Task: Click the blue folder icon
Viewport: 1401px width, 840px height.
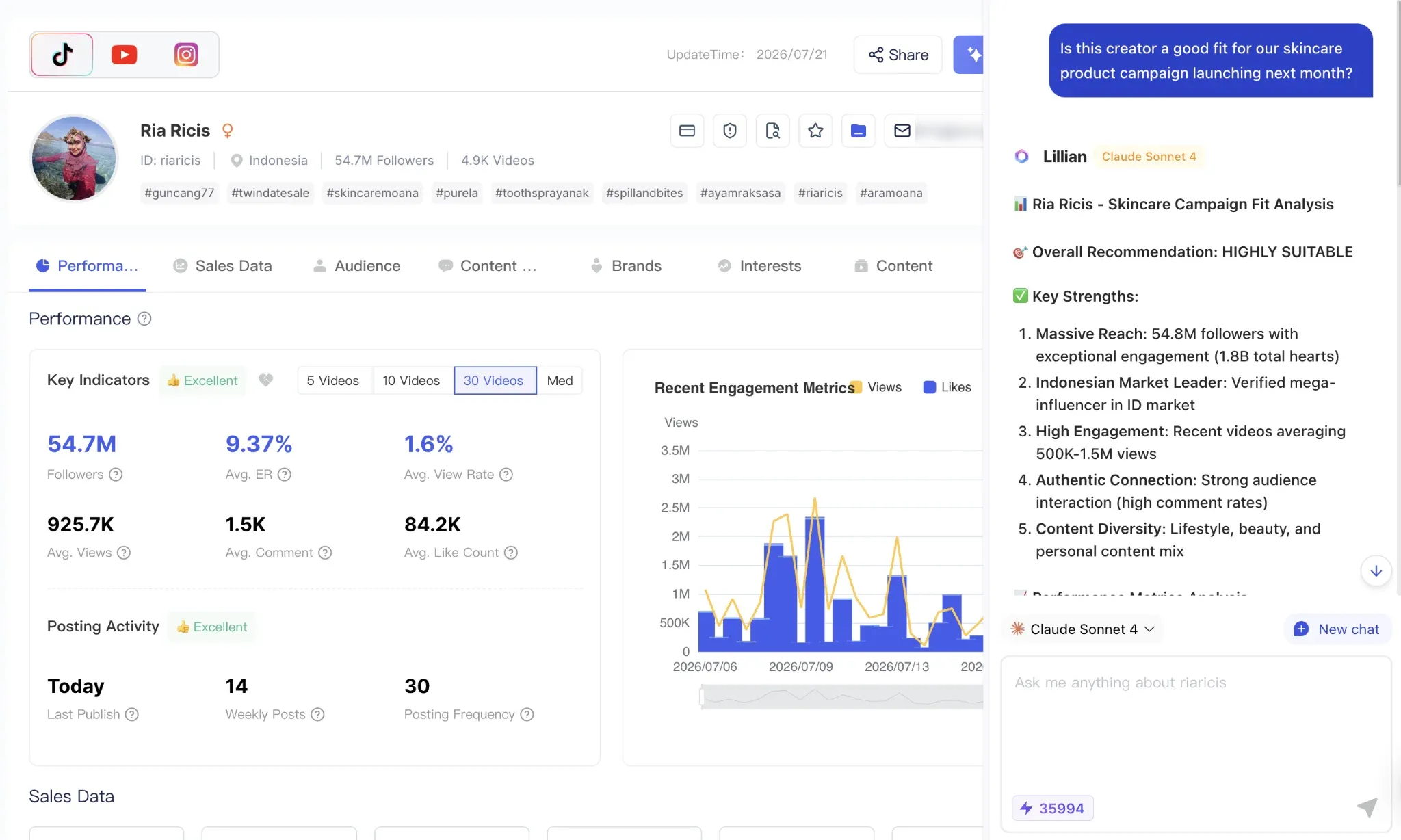Action: pyautogui.click(x=859, y=131)
